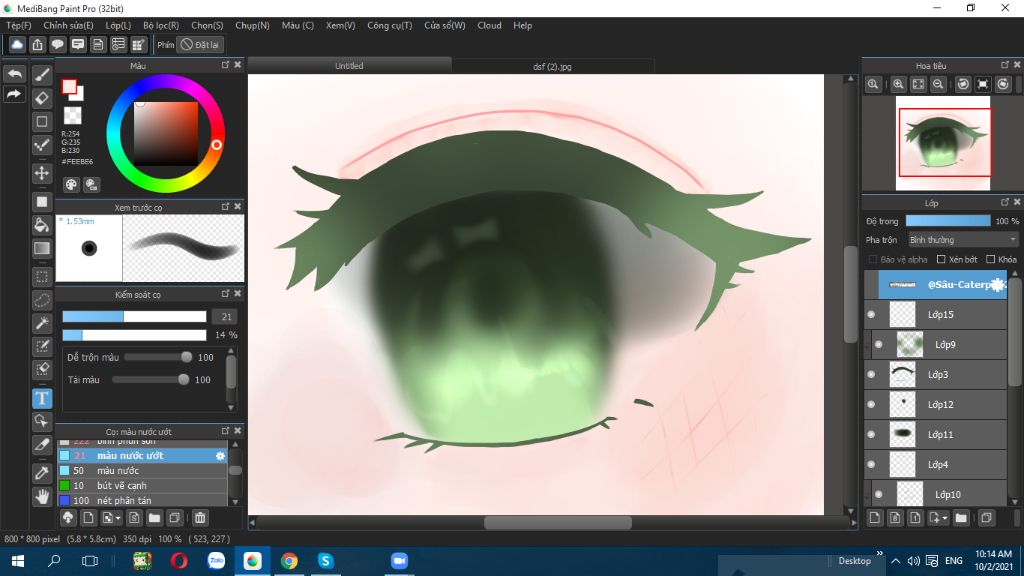Hide layer Lớp11
The height and width of the screenshot is (576, 1024).
(x=871, y=434)
